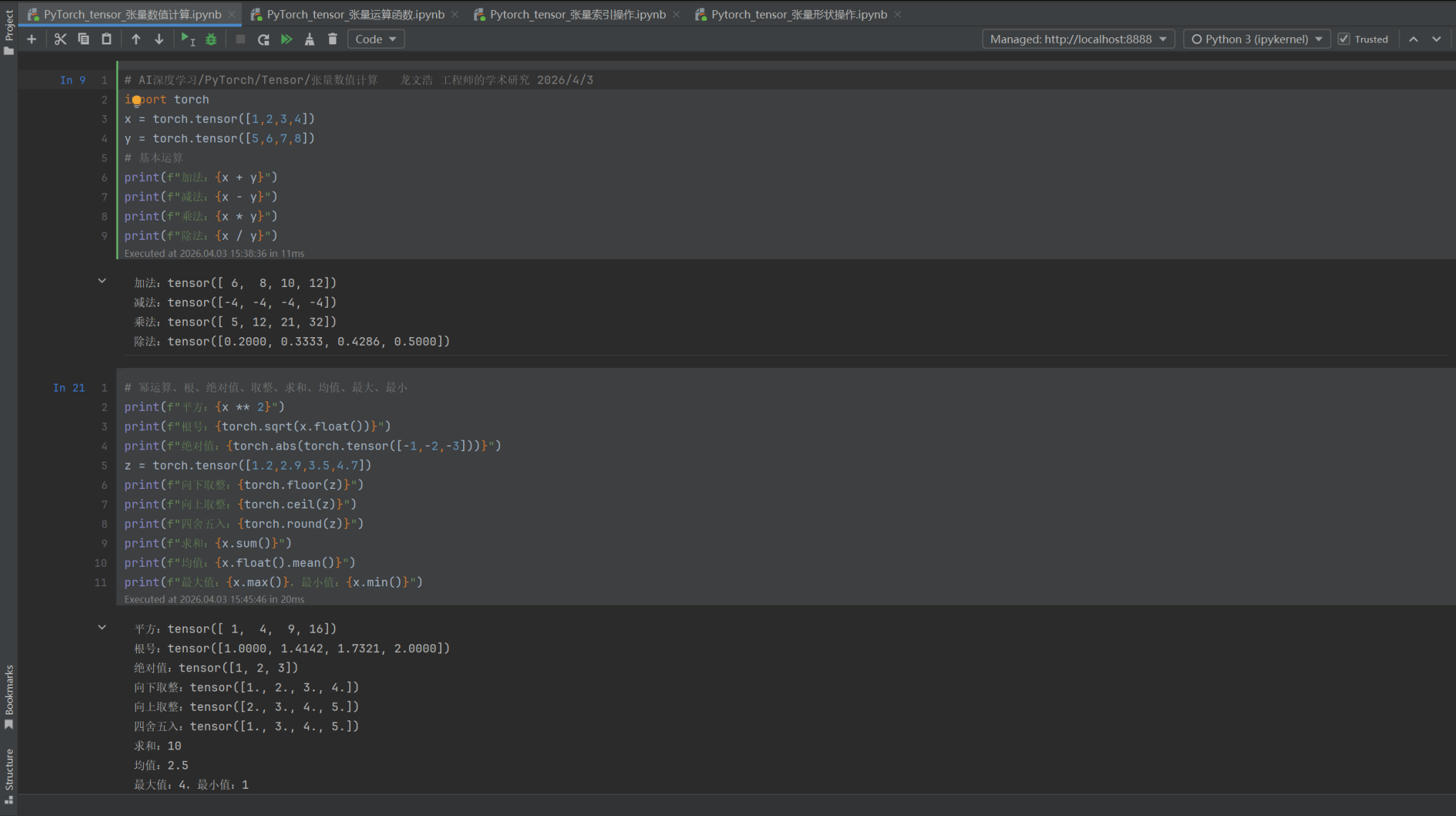Click the clear outputs broom icon

pyautogui.click(x=309, y=39)
